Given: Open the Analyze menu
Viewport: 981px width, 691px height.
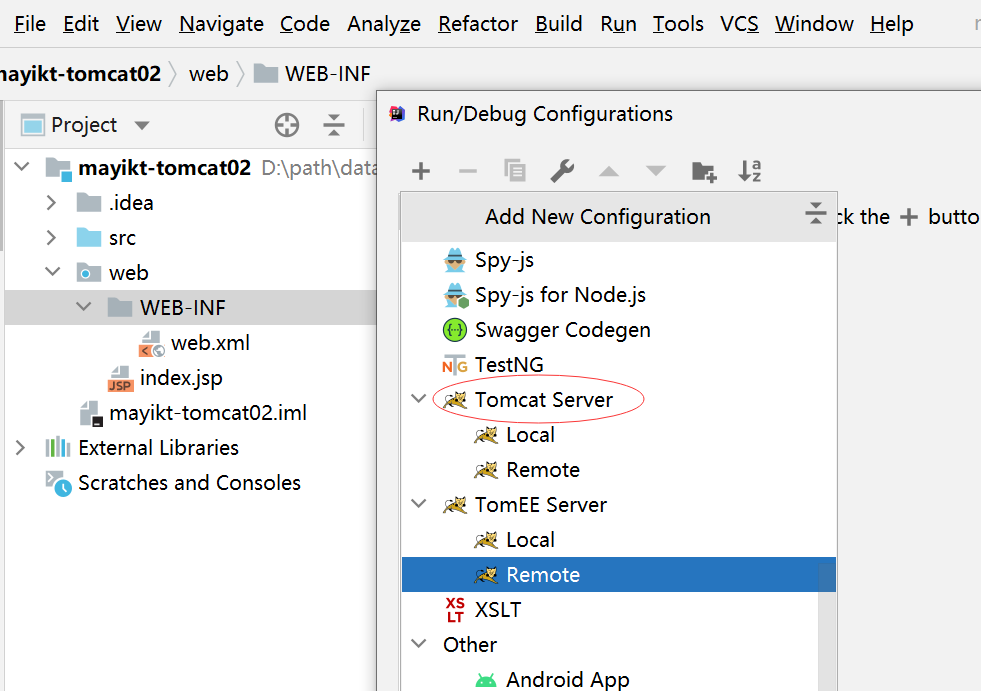Looking at the screenshot, I should point(383,23).
